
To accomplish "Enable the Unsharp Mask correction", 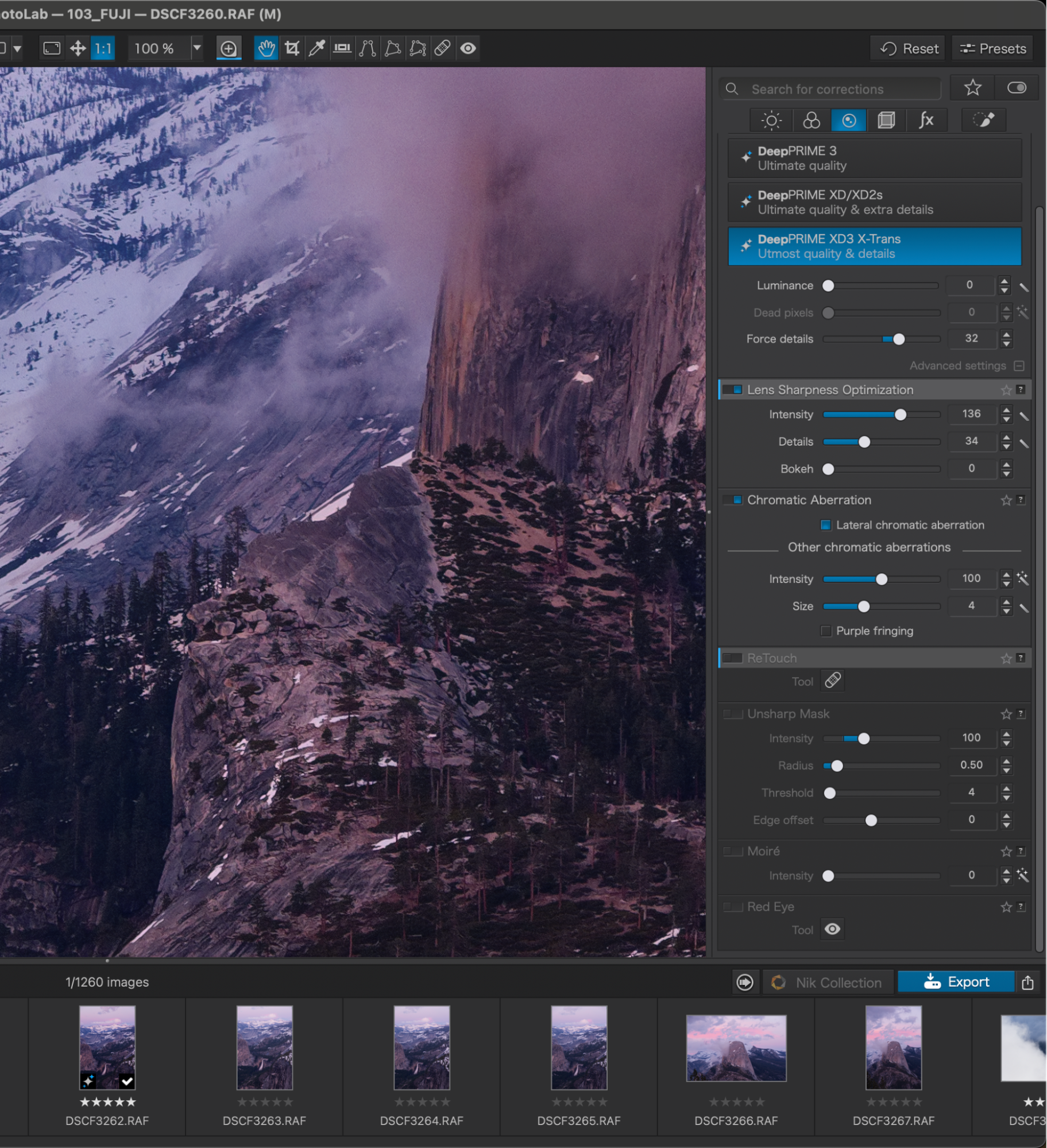I will [x=733, y=714].
